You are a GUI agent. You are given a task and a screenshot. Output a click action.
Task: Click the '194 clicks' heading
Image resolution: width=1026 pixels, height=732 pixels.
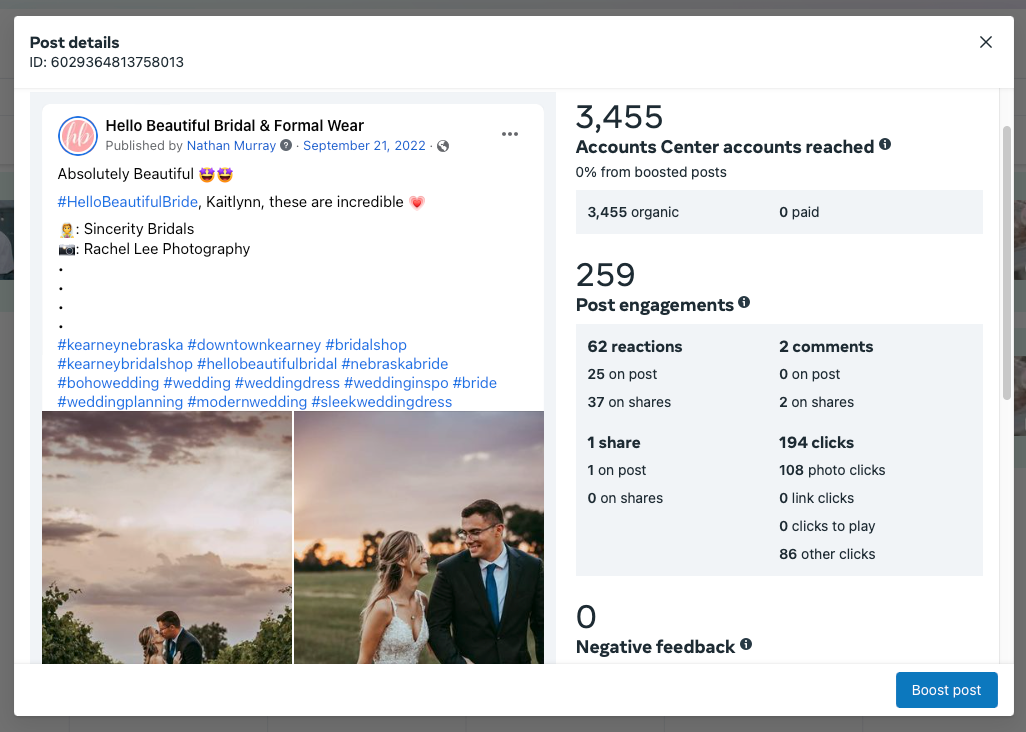(816, 443)
